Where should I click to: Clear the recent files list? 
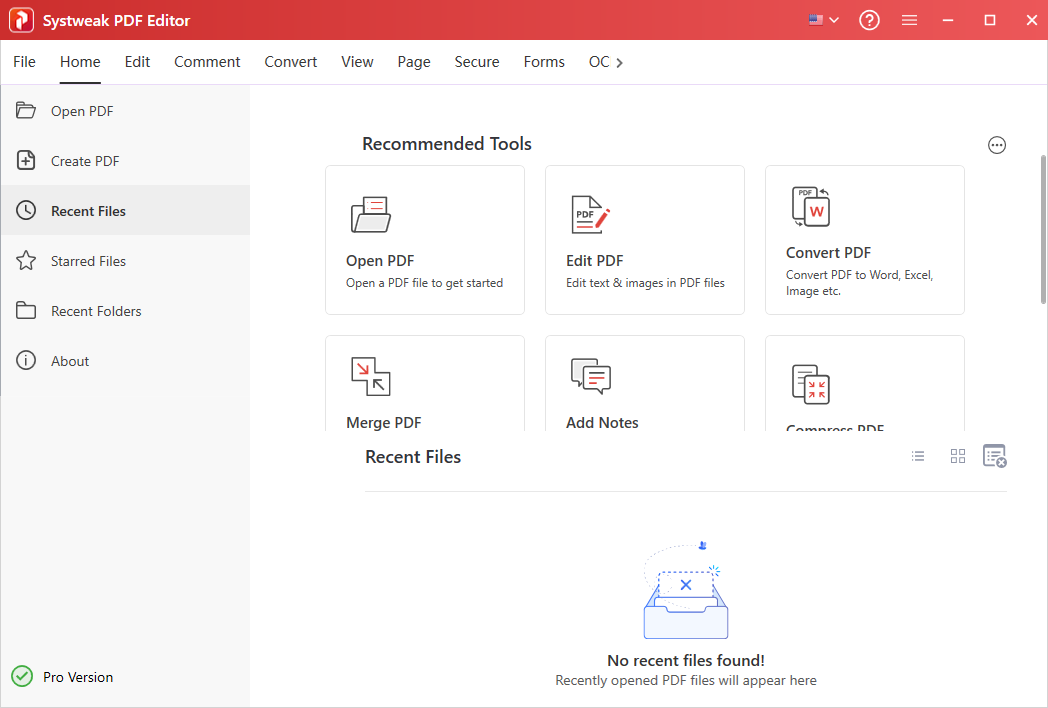pyautogui.click(x=995, y=456)
